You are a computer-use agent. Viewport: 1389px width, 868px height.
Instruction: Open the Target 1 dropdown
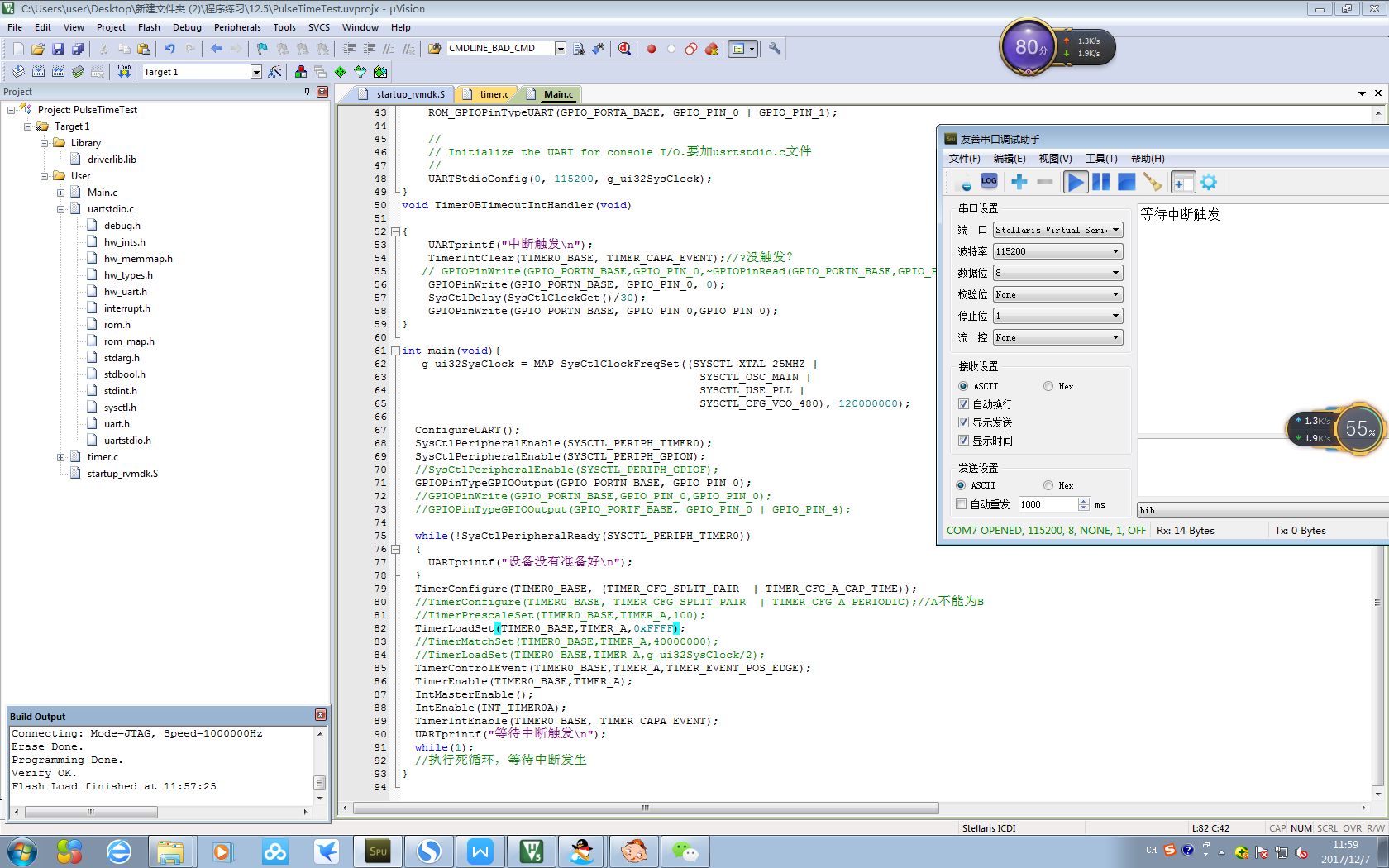pyautogui.click(x=256, y=72)
